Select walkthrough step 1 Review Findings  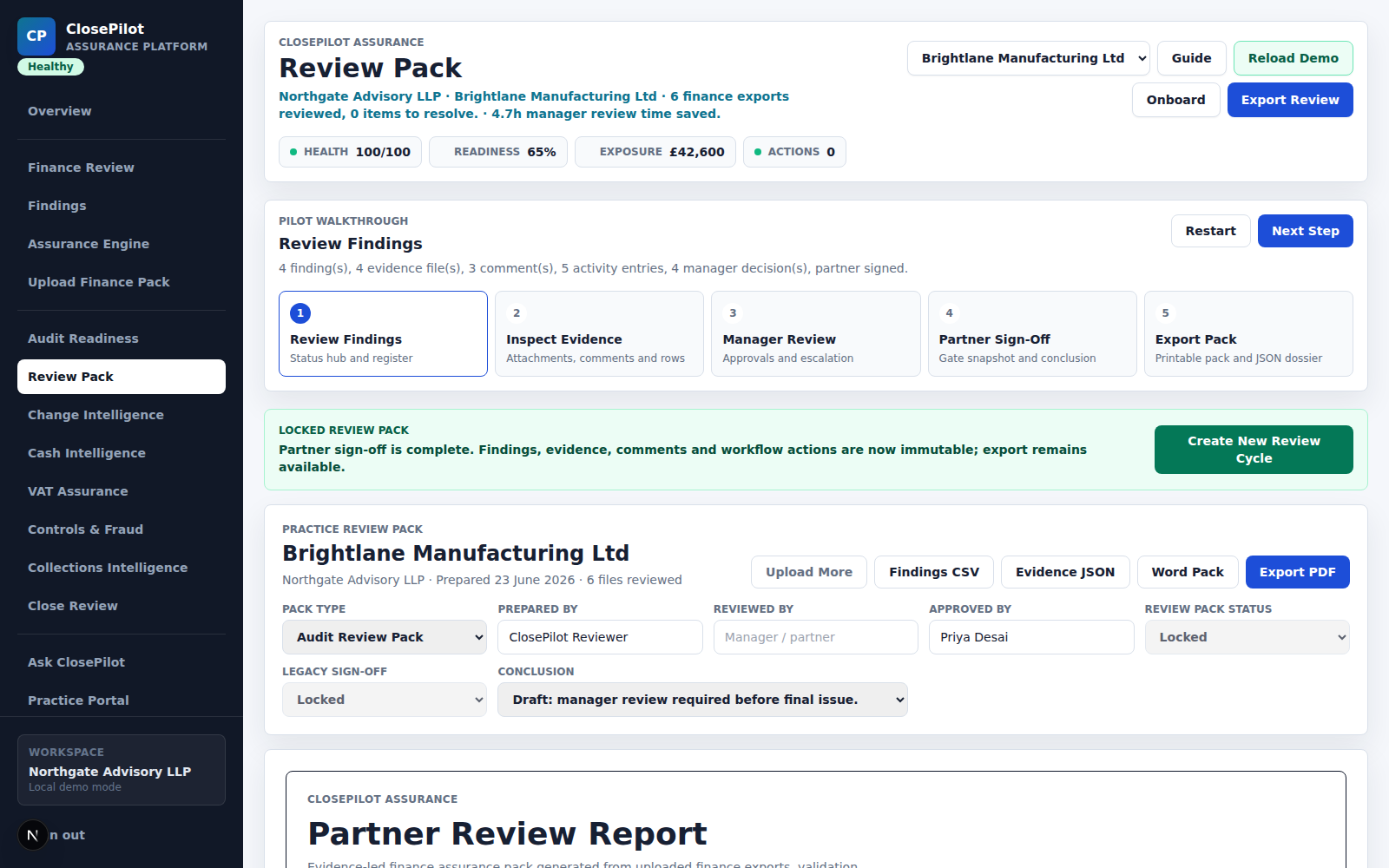pyautogui.click(x=383, y=333)
